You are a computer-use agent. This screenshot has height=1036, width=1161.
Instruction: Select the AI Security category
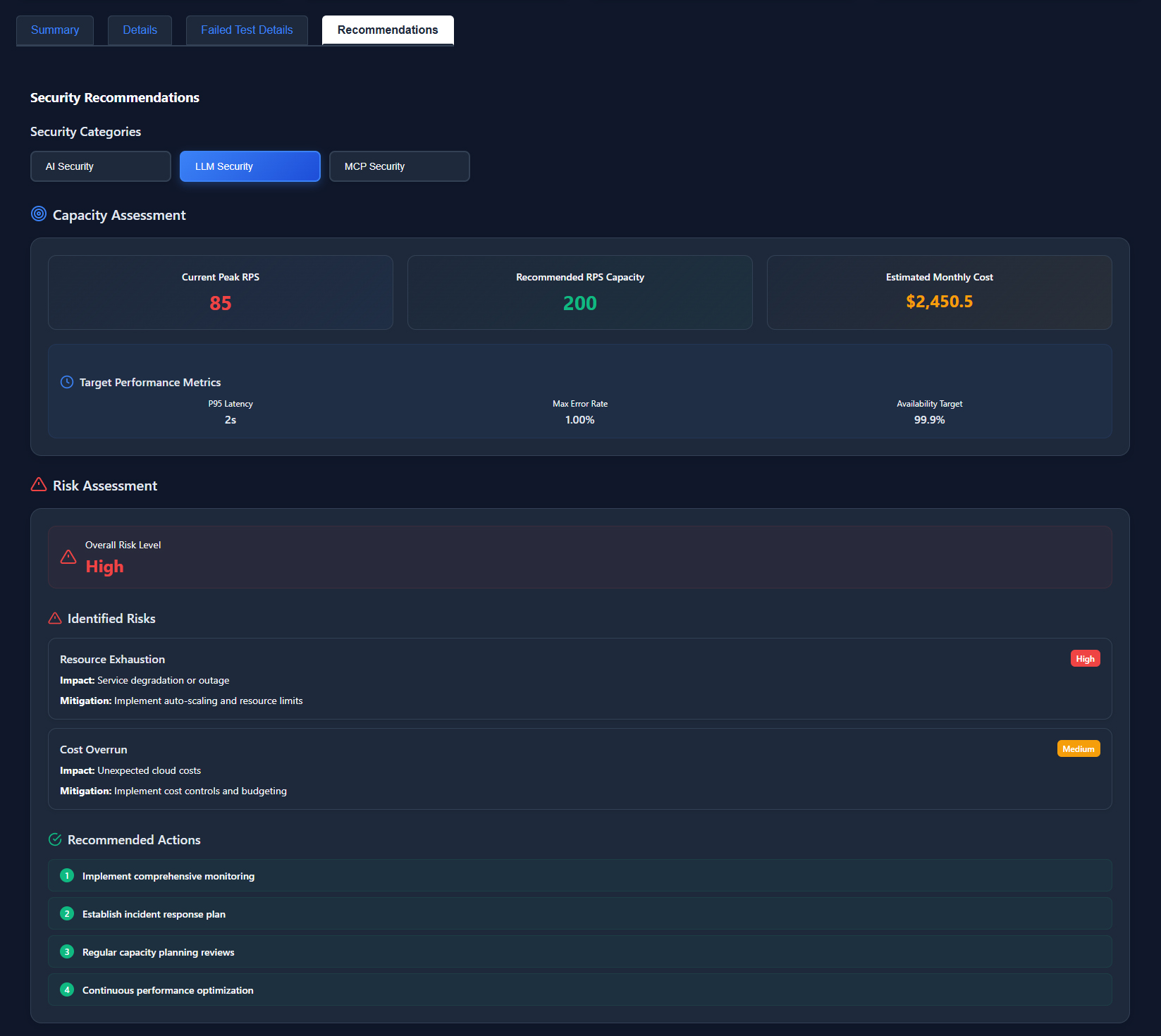click(101, 166)
